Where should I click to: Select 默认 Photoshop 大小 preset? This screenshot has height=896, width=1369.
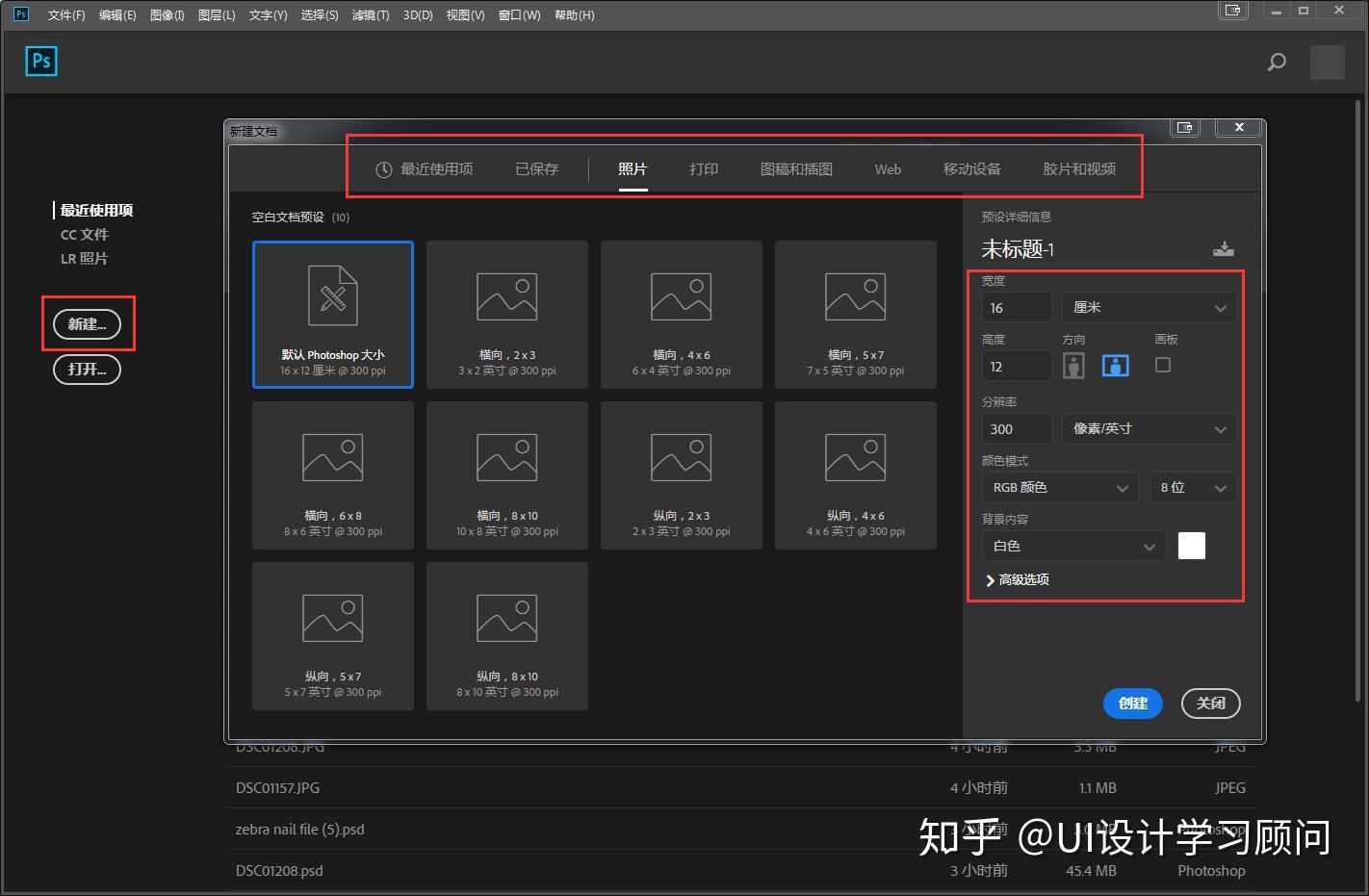[x=333, y=315]
